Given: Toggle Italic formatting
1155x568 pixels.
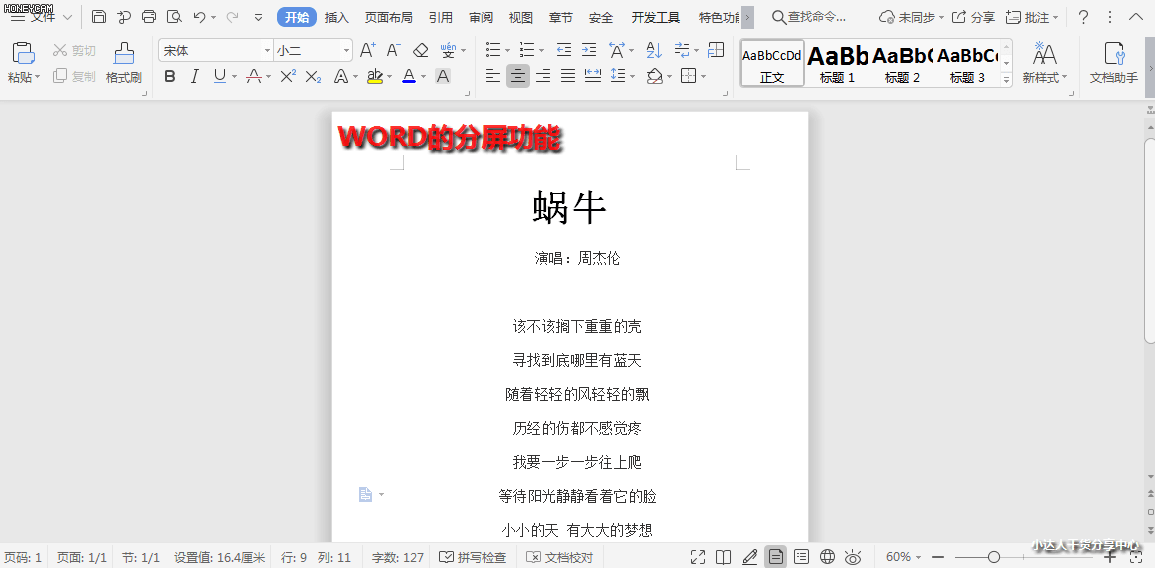Looking at the screenshot, I should click(x=194, y=76).
